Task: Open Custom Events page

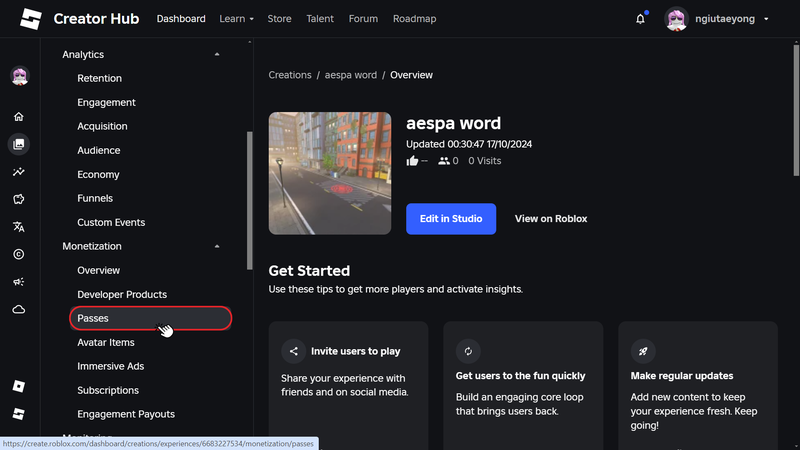Action: pos(111,222)
